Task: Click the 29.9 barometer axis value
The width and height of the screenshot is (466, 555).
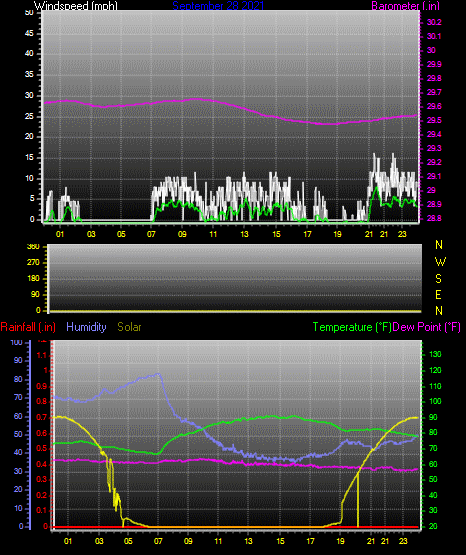Action: pyautogui.click(x=434, y=64)
